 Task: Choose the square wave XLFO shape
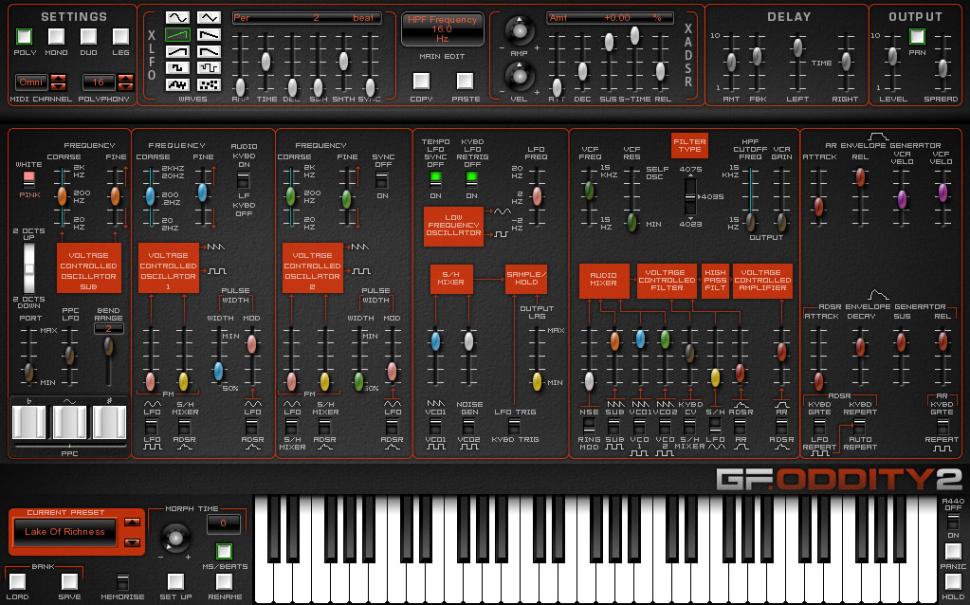click(177, 67)
